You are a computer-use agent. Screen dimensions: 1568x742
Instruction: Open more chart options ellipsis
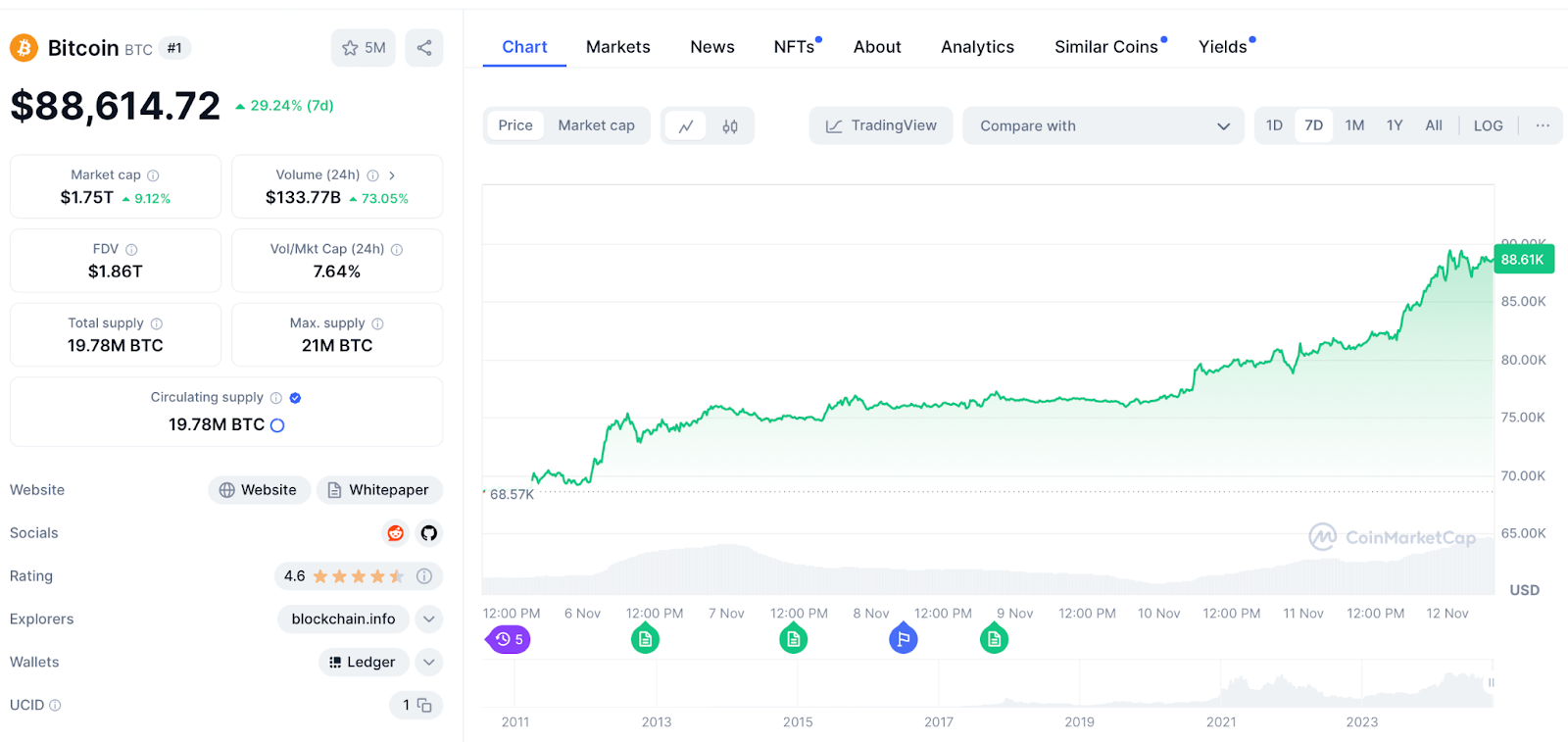(x=1543, y=125)
